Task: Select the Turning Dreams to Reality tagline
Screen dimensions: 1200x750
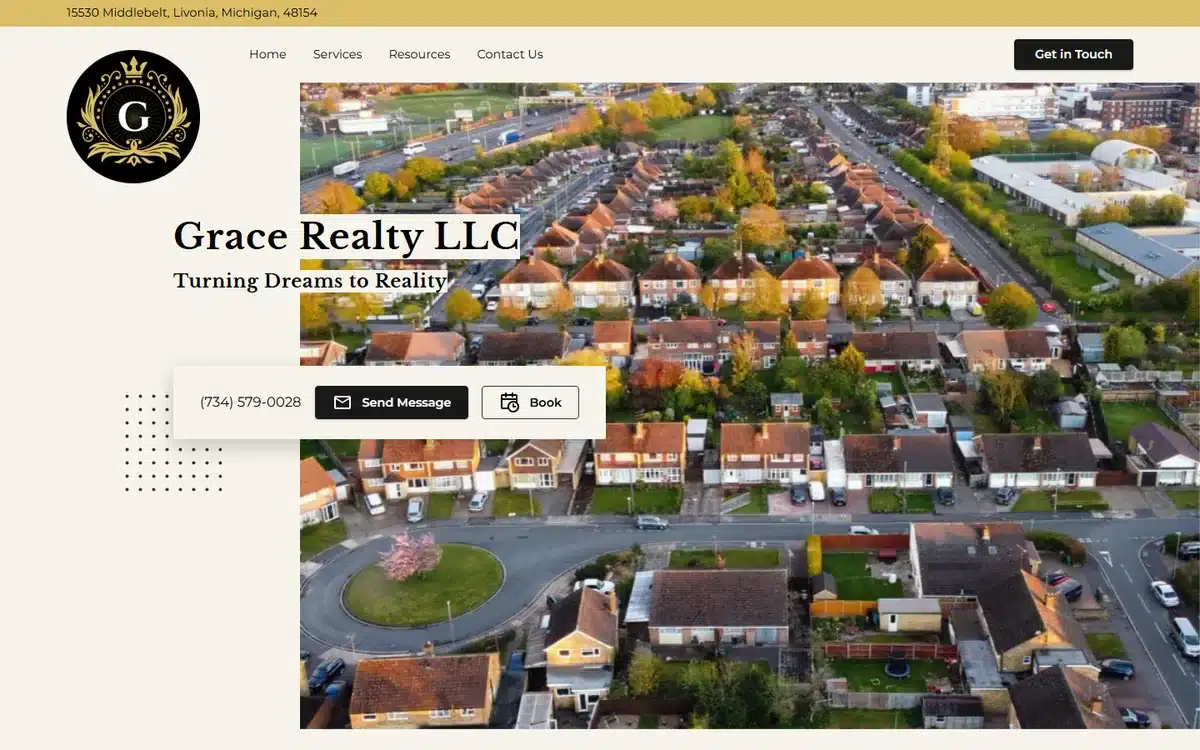Action: 310,281
